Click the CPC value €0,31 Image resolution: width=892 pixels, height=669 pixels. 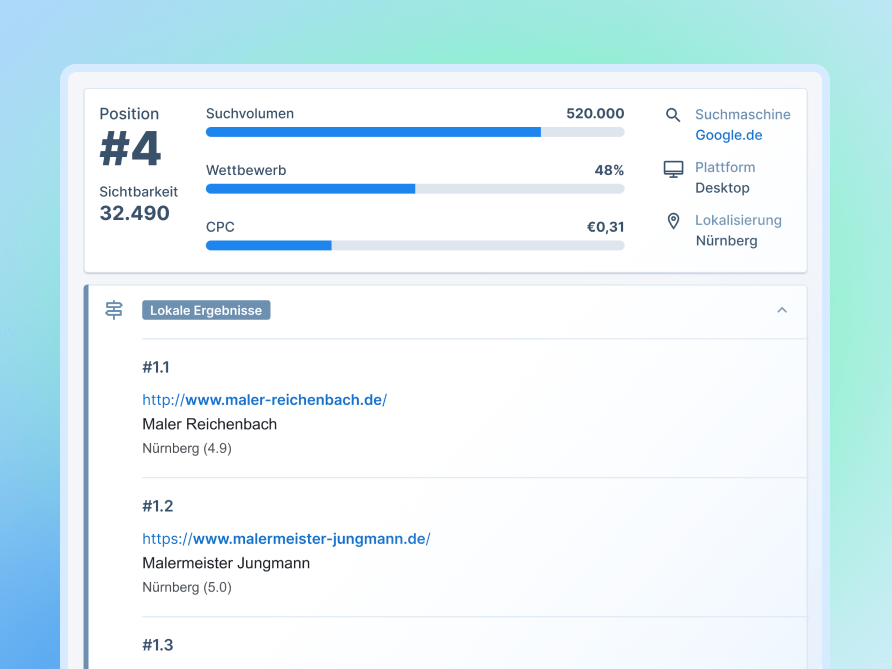pos(605,227)
